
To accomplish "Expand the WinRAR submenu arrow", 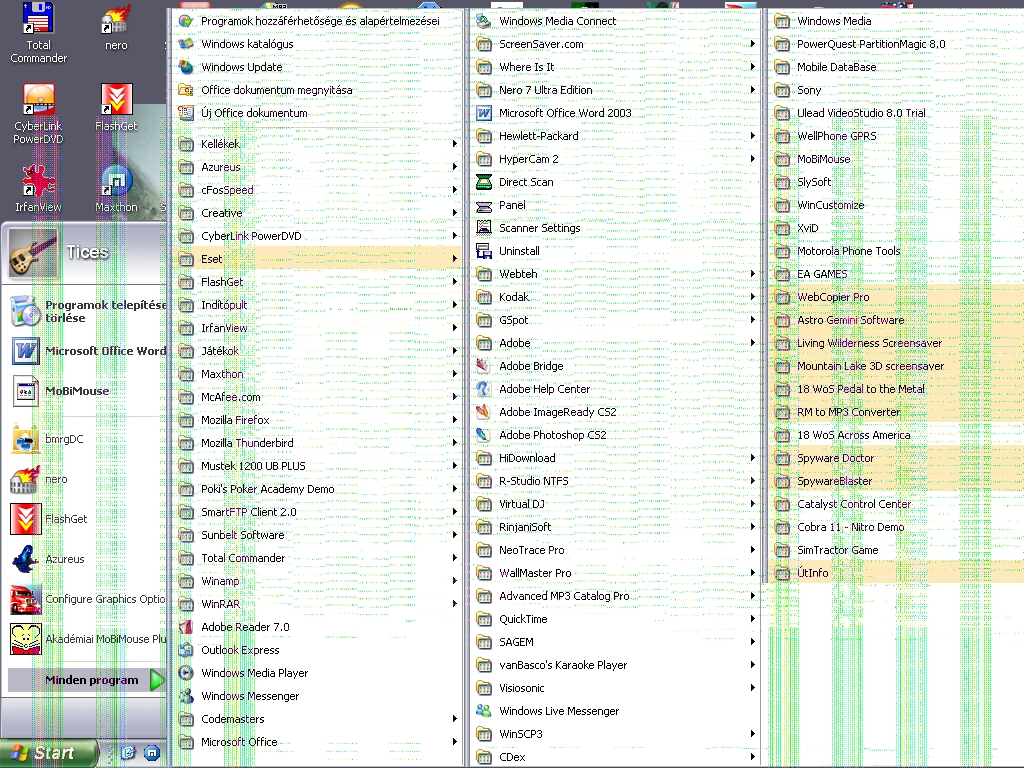I will click(x=455, y=603).
